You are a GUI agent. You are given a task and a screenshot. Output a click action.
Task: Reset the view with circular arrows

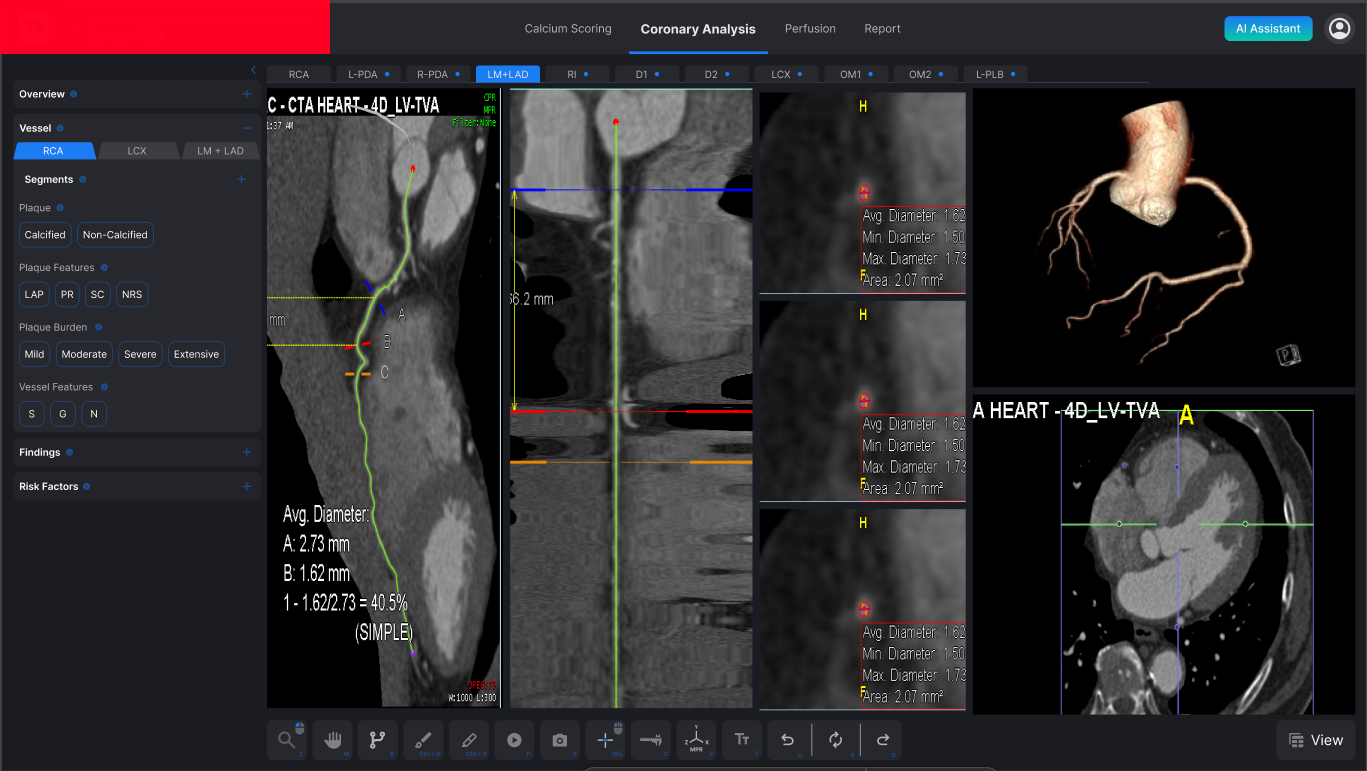[x=835, y=740]
